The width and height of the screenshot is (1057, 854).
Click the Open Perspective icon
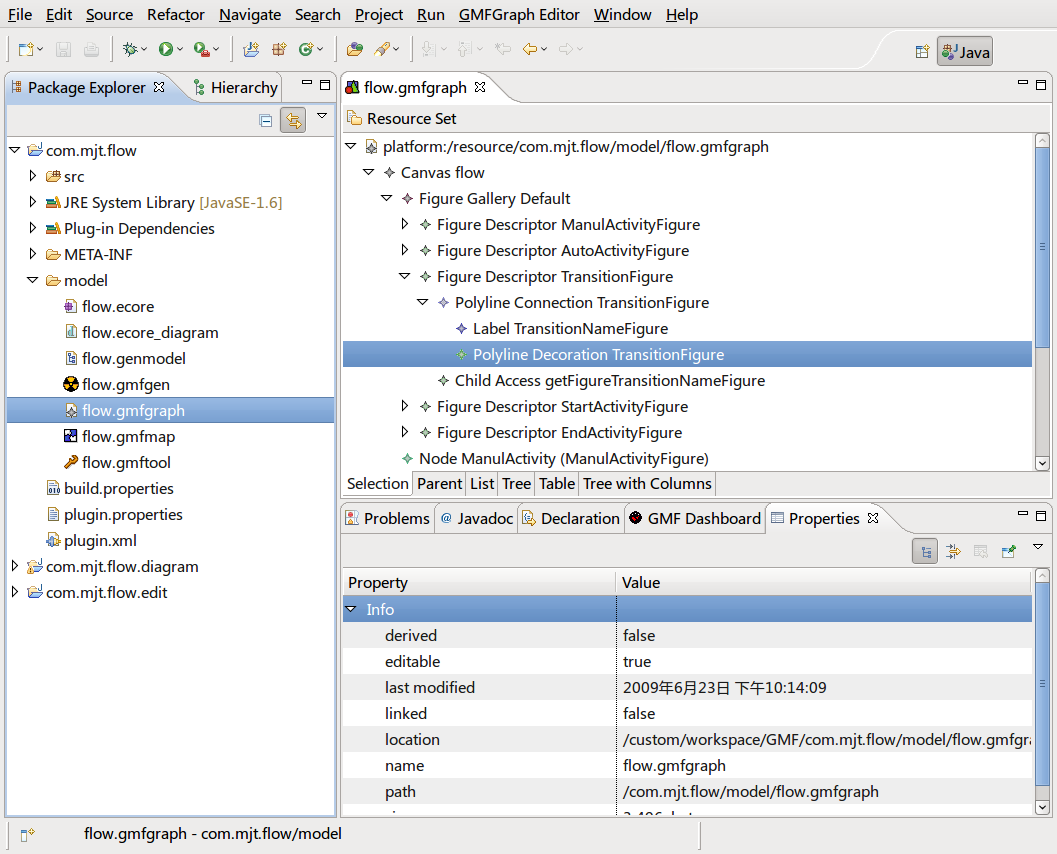click(x=922, y=52)
